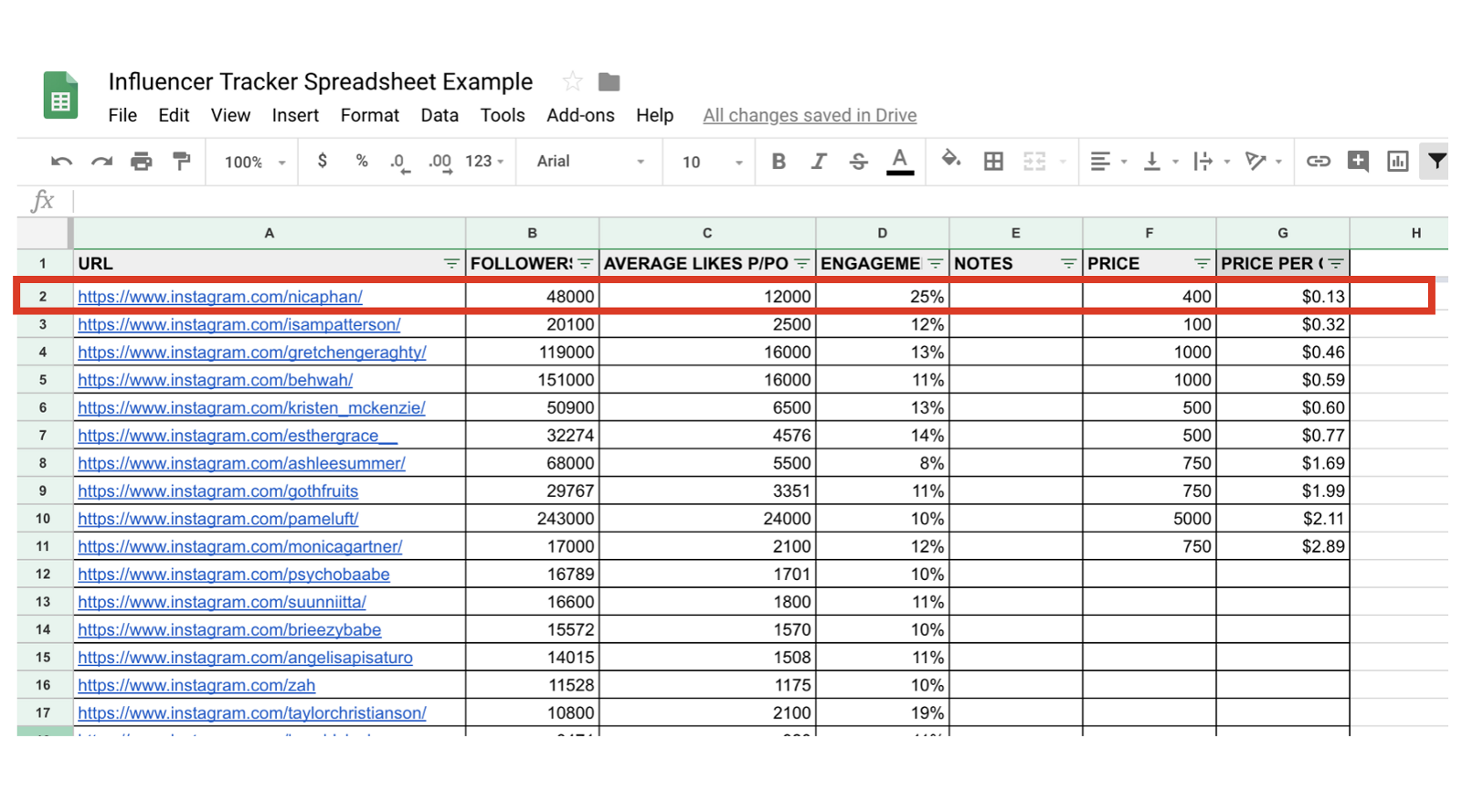Expand the 100% zoom dropdown
The height and width of the screenshot is (812, 1462).
[255, 162]
